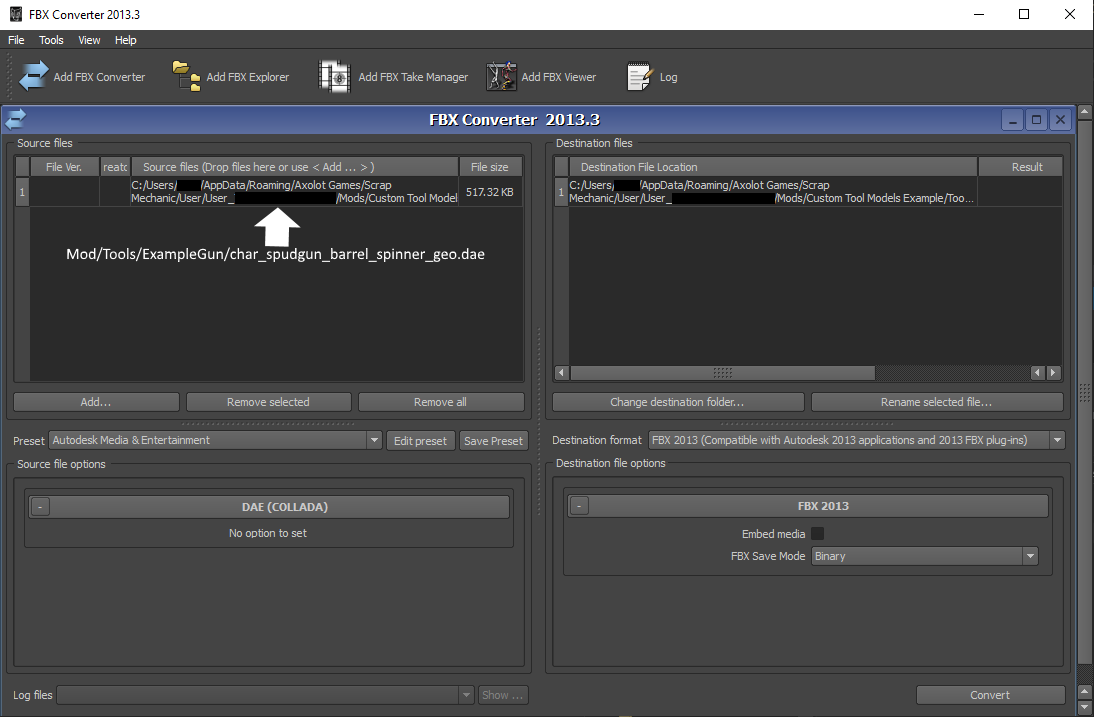Click the FBX Converter app icon in title bar
1094x717 pixels.
pos(15,14)
